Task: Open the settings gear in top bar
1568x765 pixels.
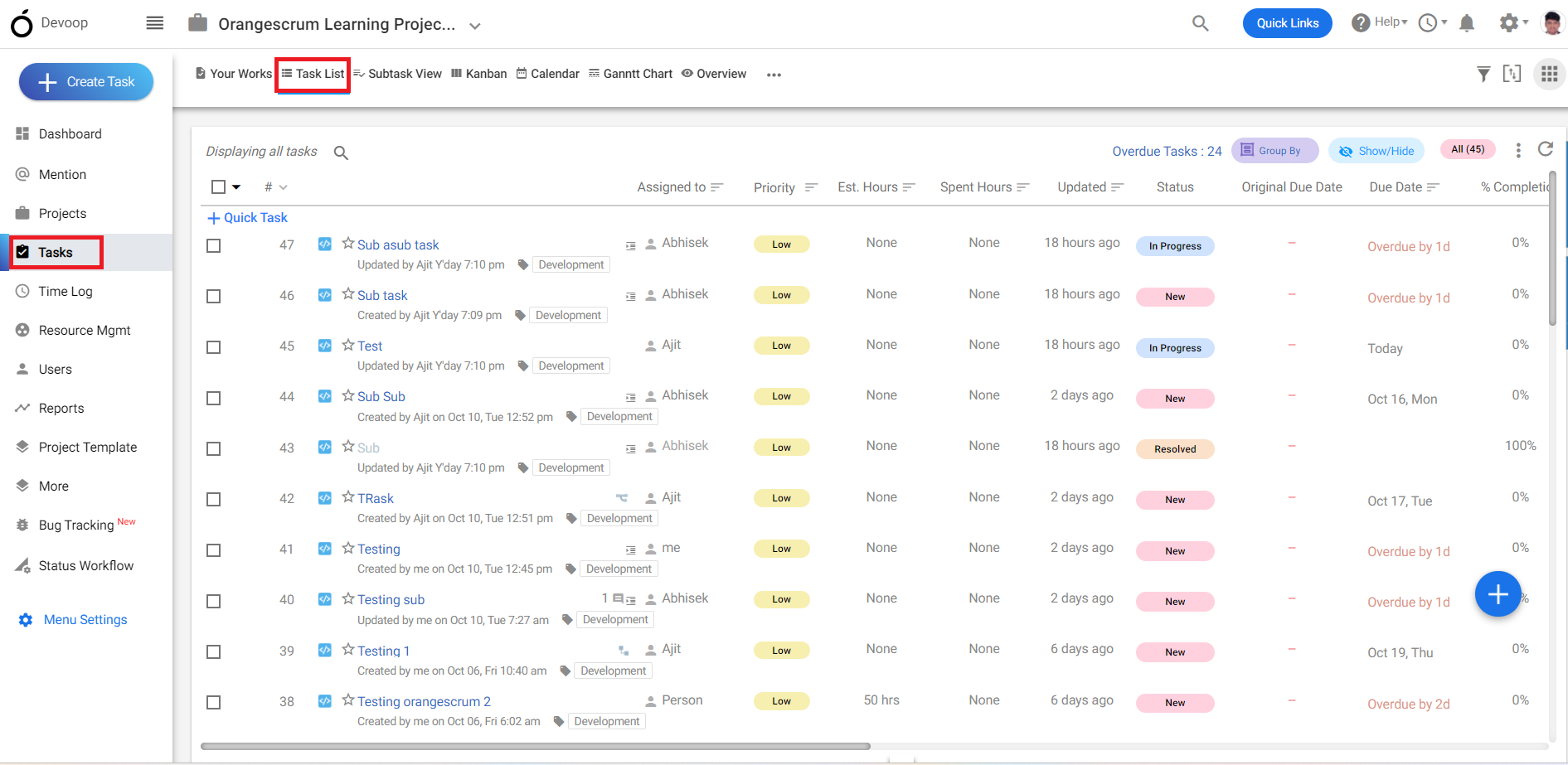Action: click(1509, 23)
